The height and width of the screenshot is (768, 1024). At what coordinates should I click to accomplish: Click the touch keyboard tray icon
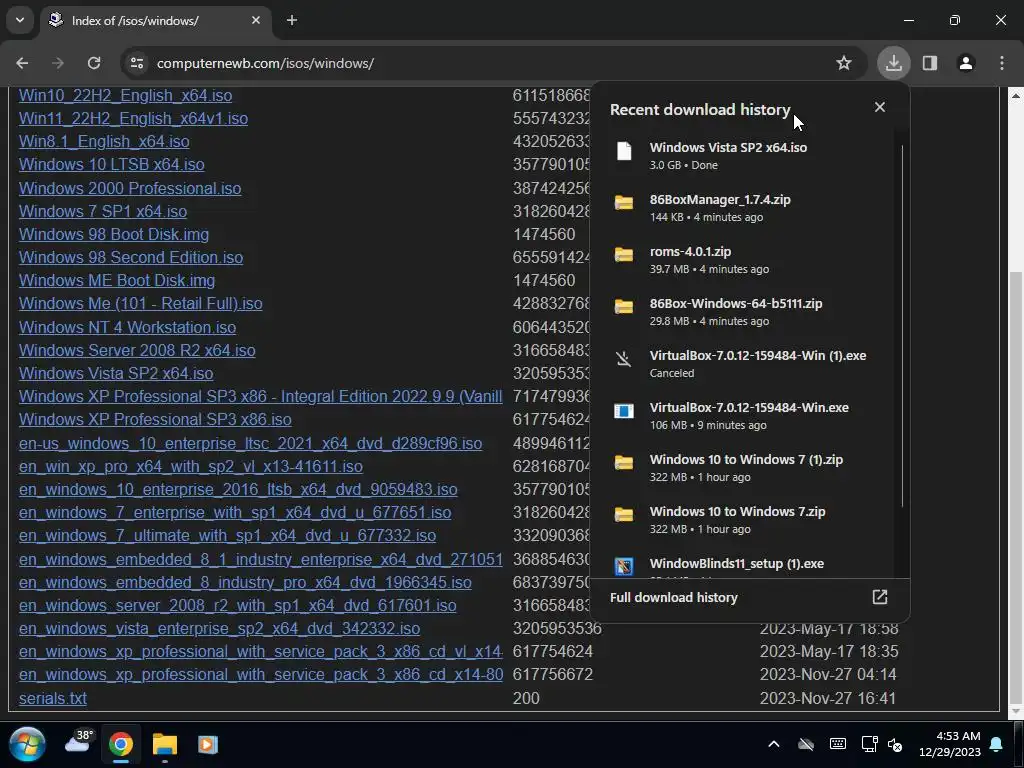838,744
